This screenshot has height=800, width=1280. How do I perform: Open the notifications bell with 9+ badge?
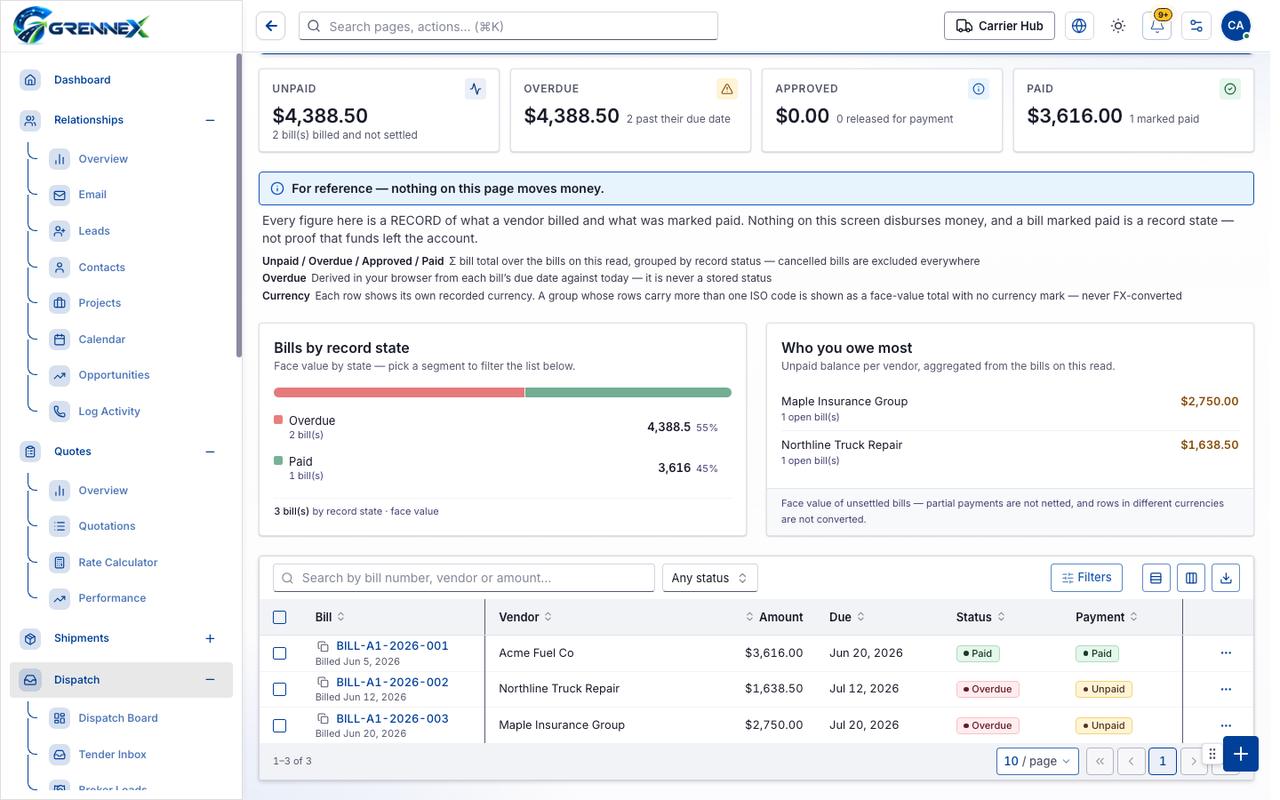1157,26
